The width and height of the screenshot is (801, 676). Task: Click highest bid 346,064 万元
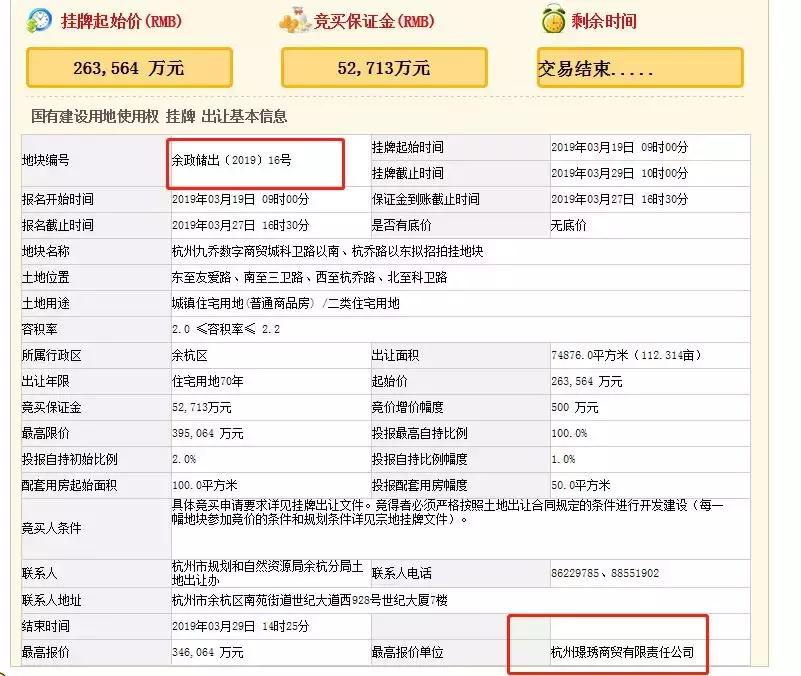(x=207, y=652)
